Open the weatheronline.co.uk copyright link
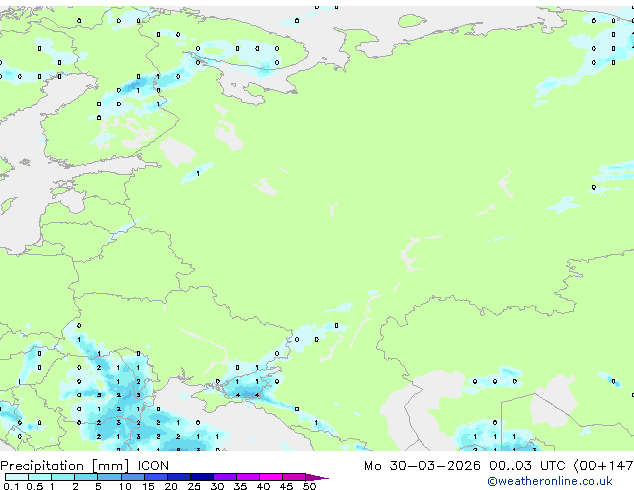634x490 pixels. pyautogui.click(x=550, y=481)
